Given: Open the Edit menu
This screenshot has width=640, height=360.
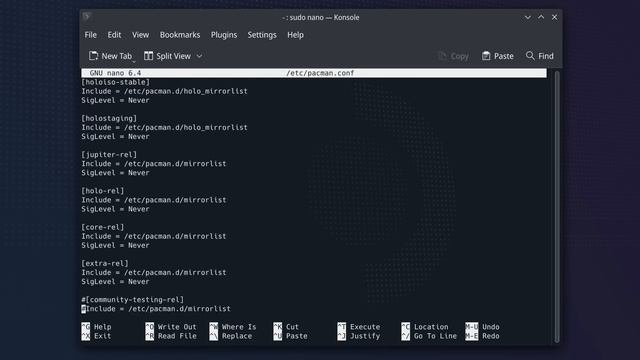Looking at the screenshot, I should tap(114, 35).
